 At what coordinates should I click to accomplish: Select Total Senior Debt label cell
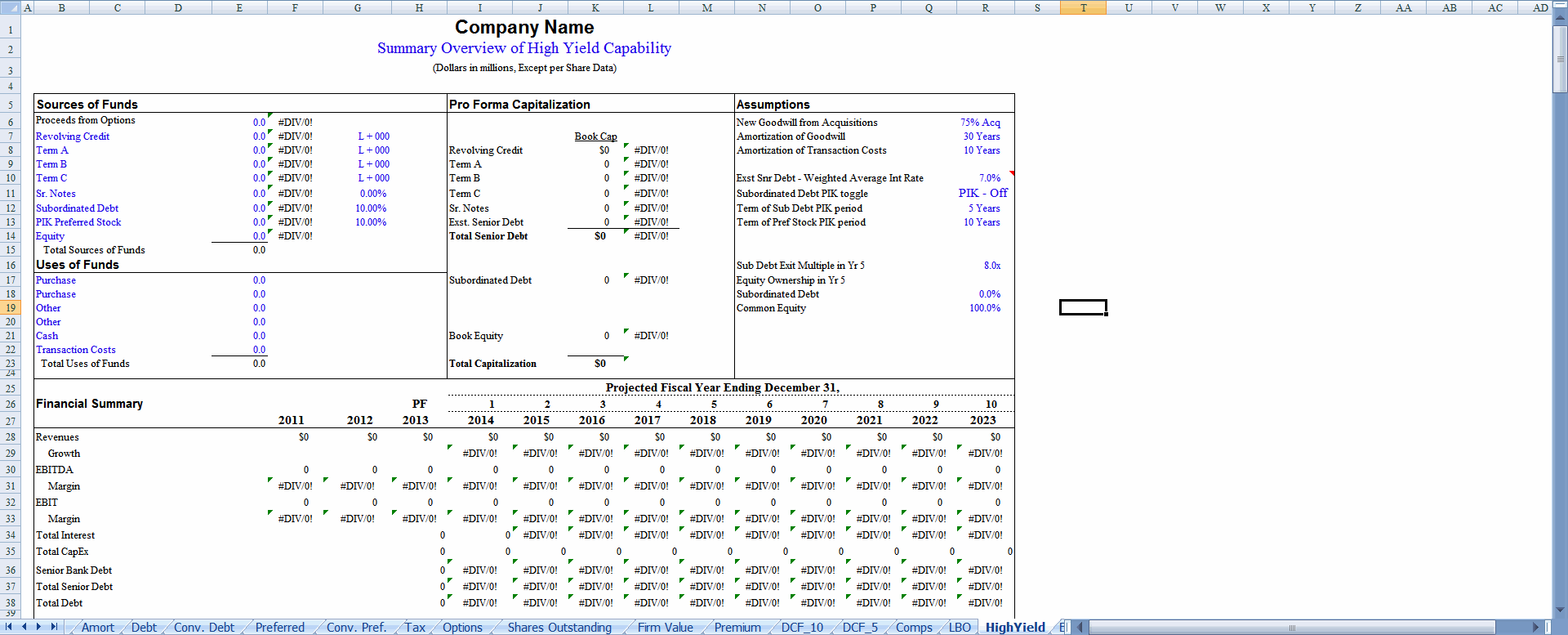[488, 236]
